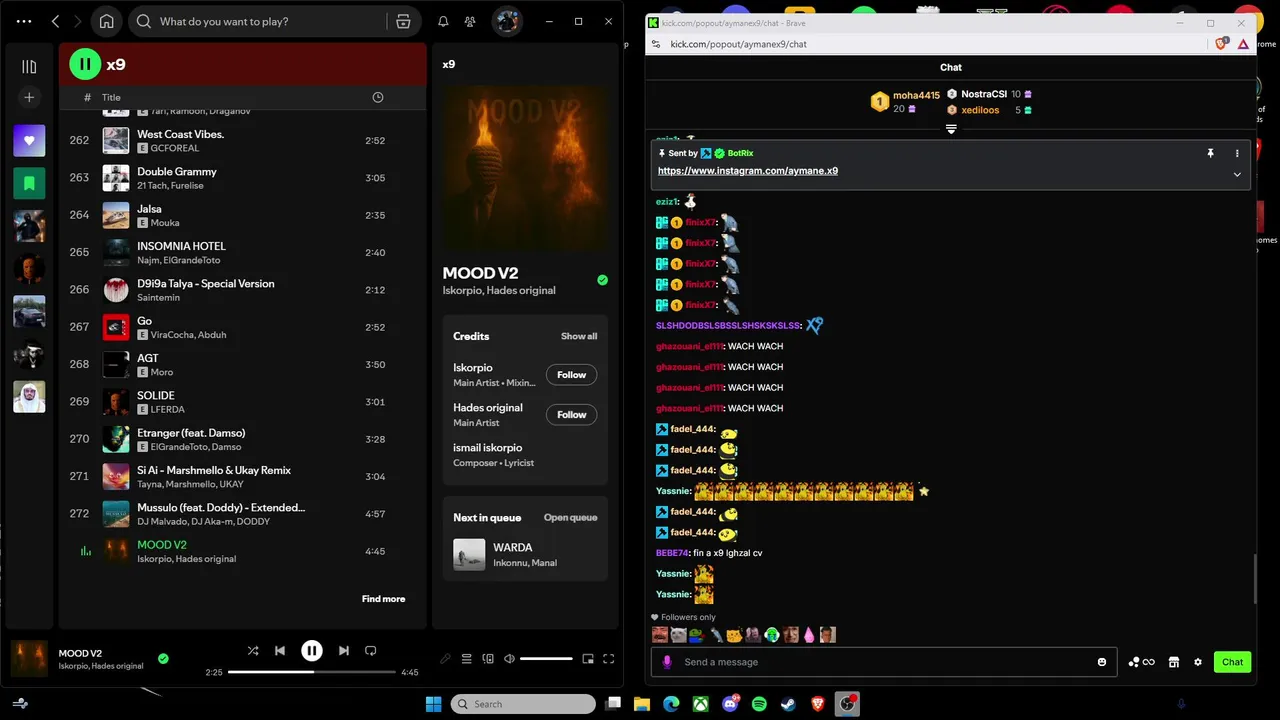Skip to the previous track
Viewport: 1280px width, 720px height.
[x=280, y=651]
